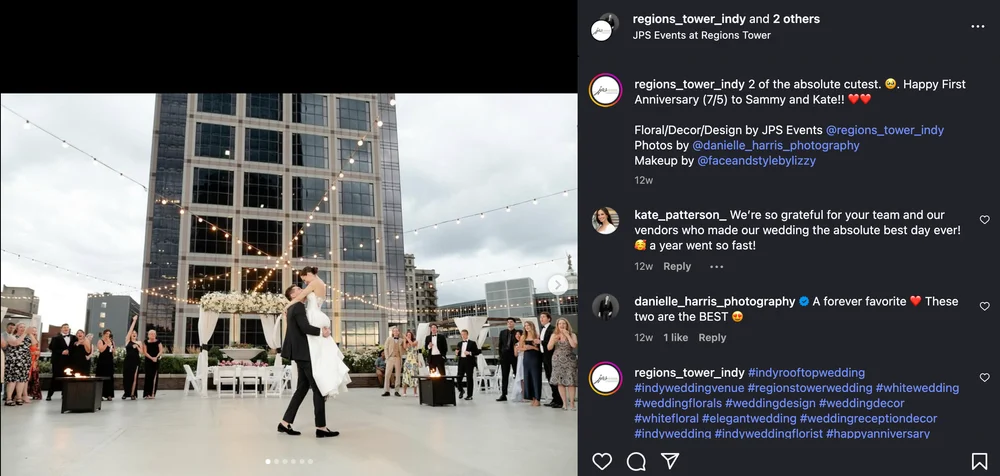Image resolution: width=1000 pixels, height=476 pixels.
Task: Open regions_tower_indy avatar in post header
Action: tap(602, 27)
